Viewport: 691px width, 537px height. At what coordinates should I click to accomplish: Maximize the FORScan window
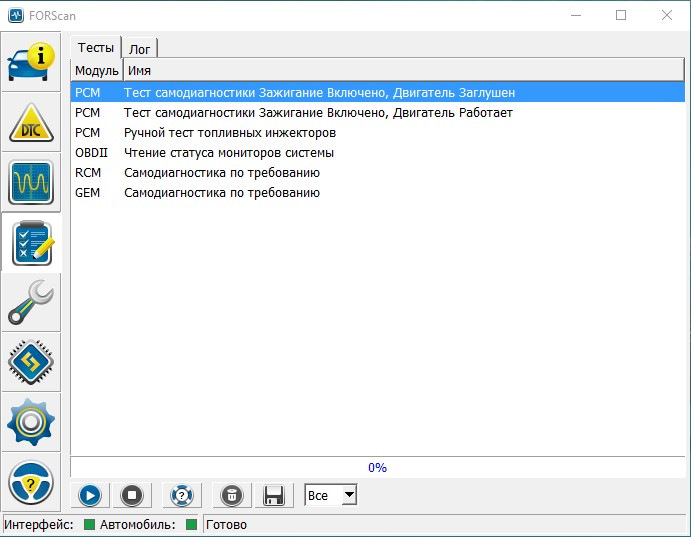621,15
